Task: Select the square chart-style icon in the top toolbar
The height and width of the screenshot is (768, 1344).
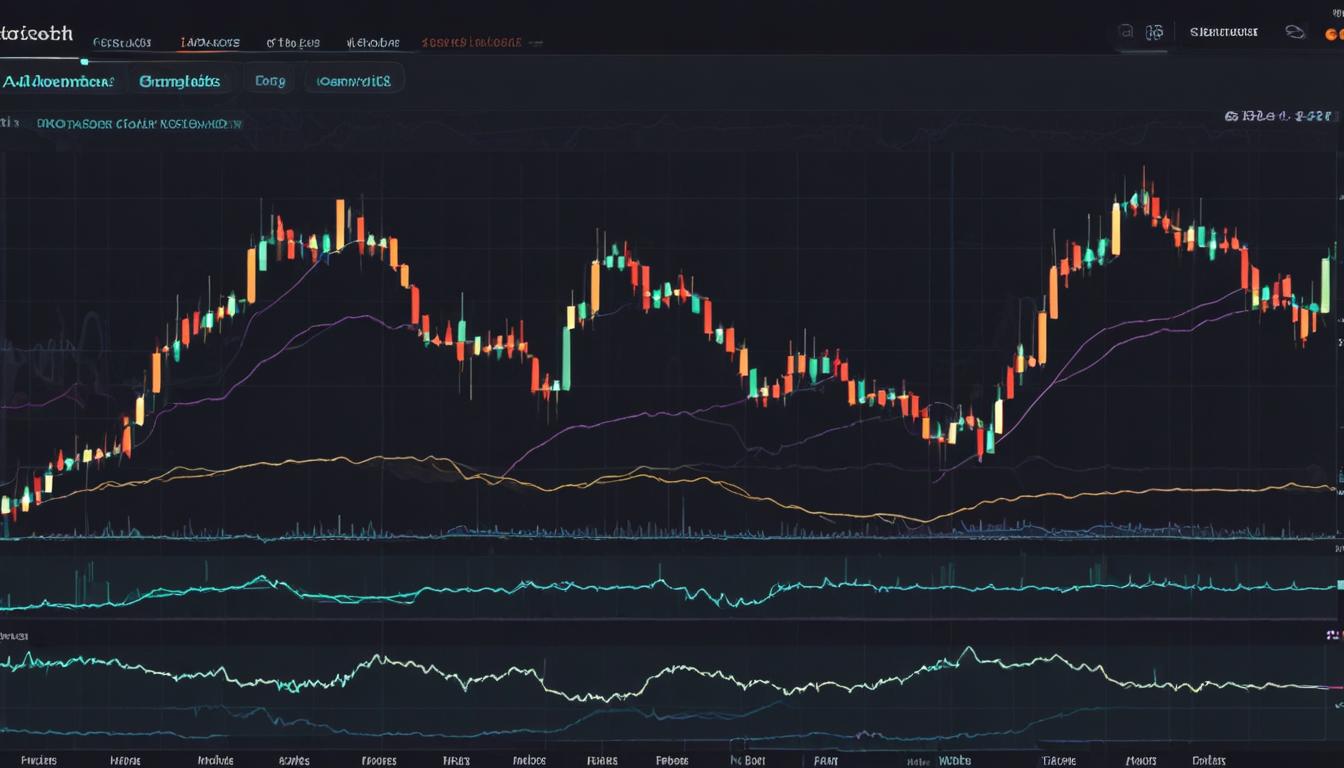Action: pyautogui.click(x=1128, y=32)
